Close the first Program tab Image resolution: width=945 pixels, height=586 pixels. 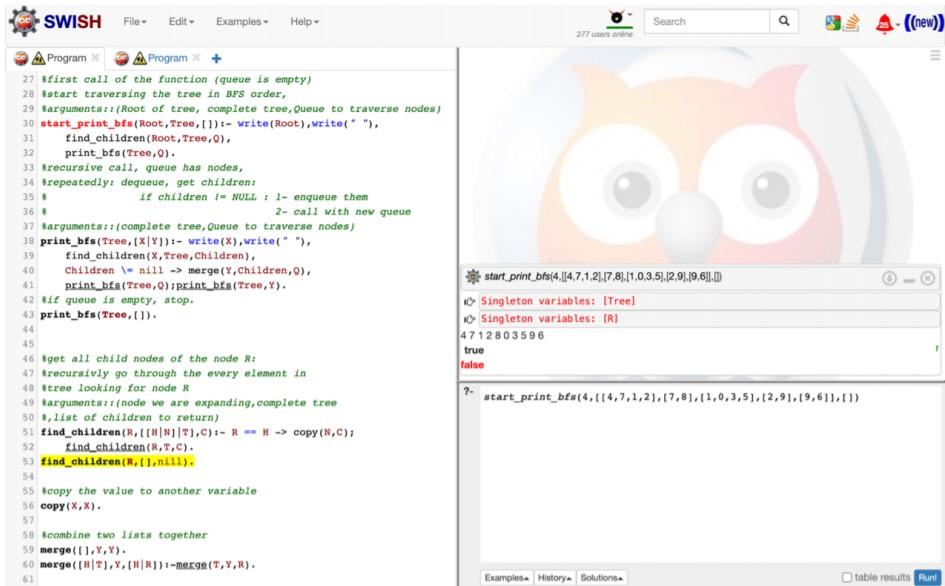(95, 58)
